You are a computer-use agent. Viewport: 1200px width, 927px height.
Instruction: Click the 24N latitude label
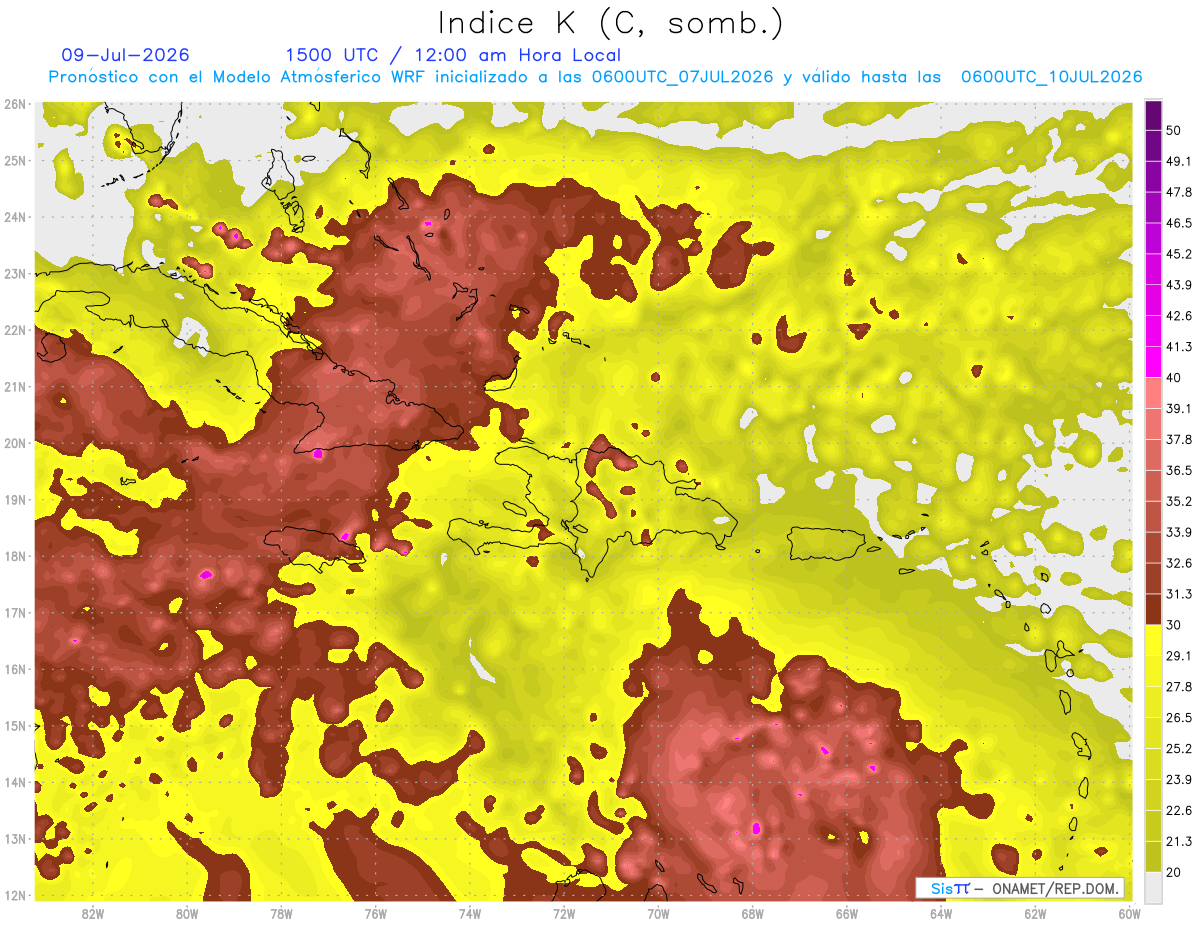14,217
